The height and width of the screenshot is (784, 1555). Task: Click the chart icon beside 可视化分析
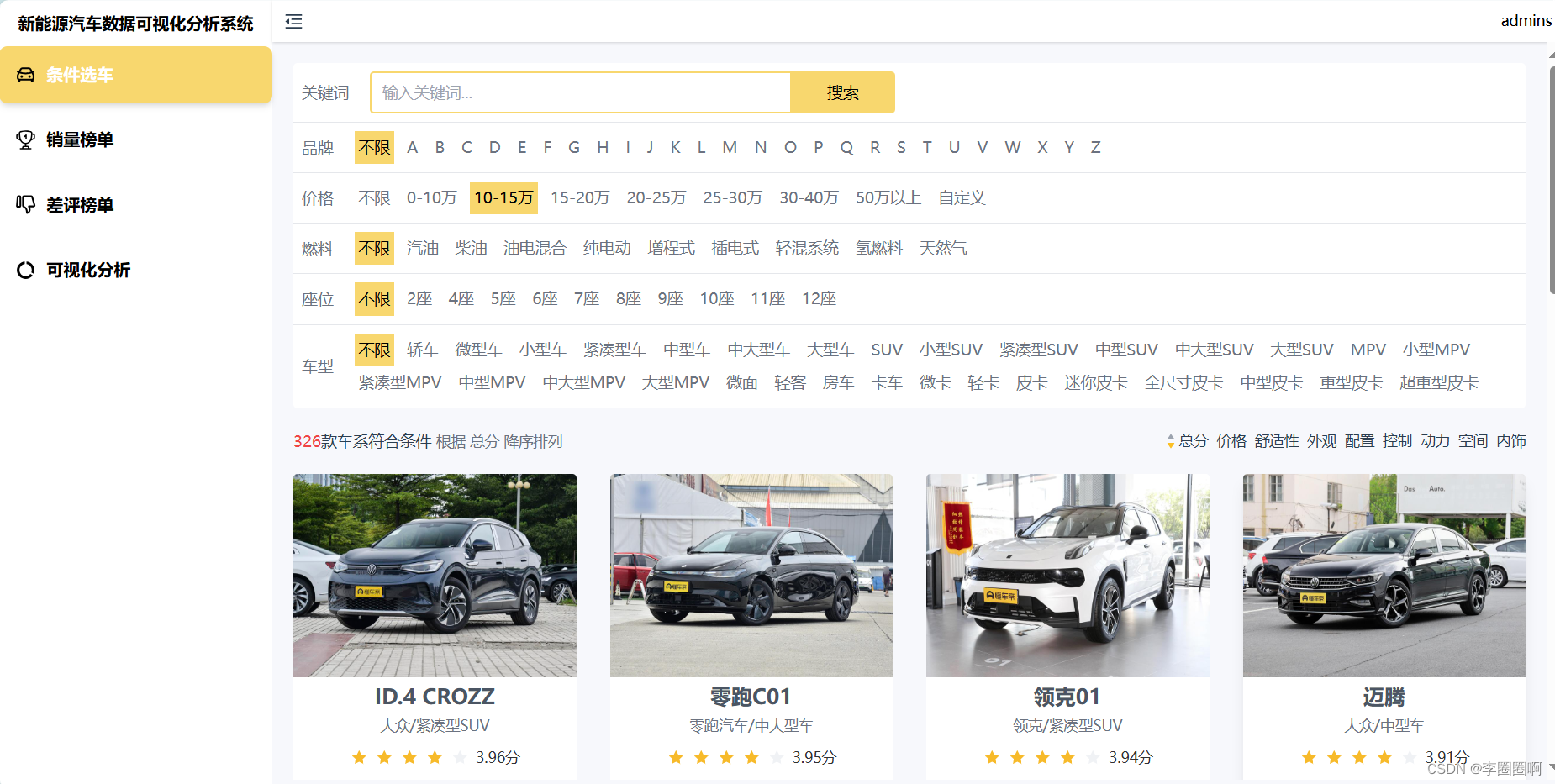(26, 270)
